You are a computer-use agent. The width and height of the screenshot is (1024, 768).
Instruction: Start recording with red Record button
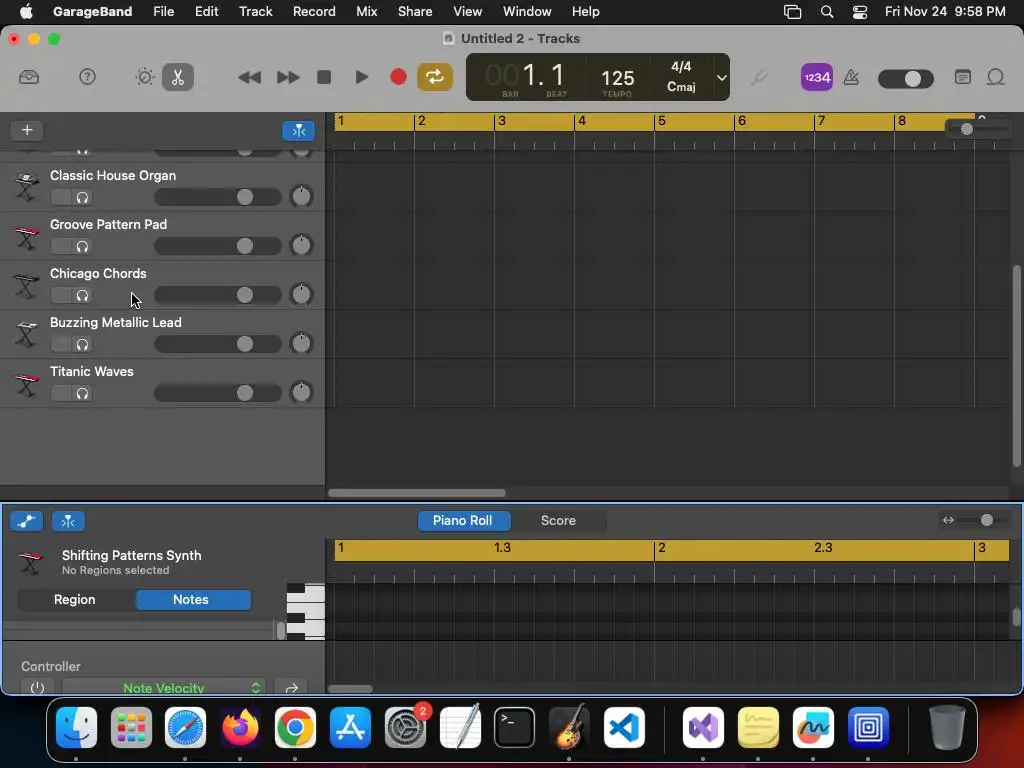398,77
